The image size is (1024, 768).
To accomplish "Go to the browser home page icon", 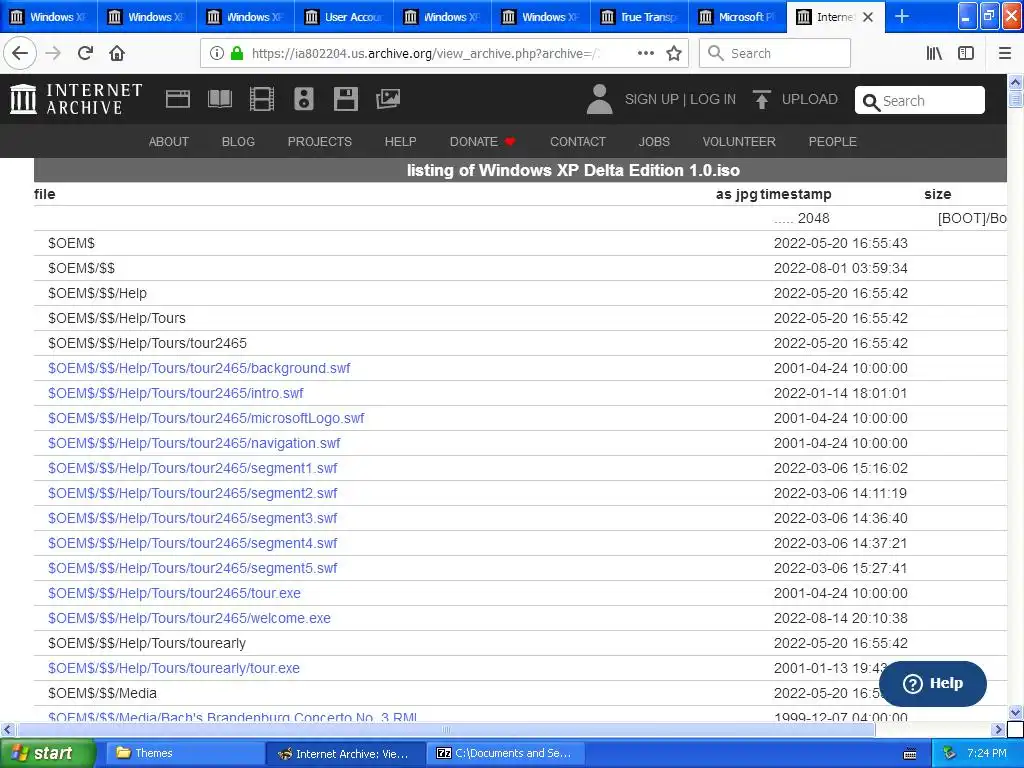I will pyautogui.click(x=117, y=53).
